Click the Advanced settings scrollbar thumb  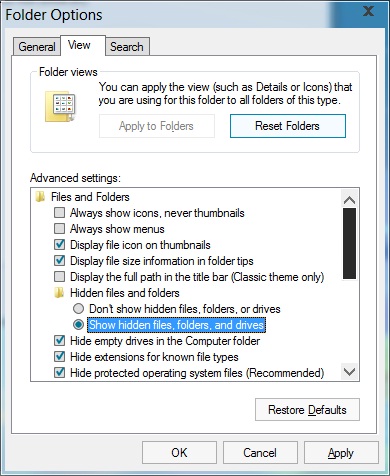click(349, 243)
